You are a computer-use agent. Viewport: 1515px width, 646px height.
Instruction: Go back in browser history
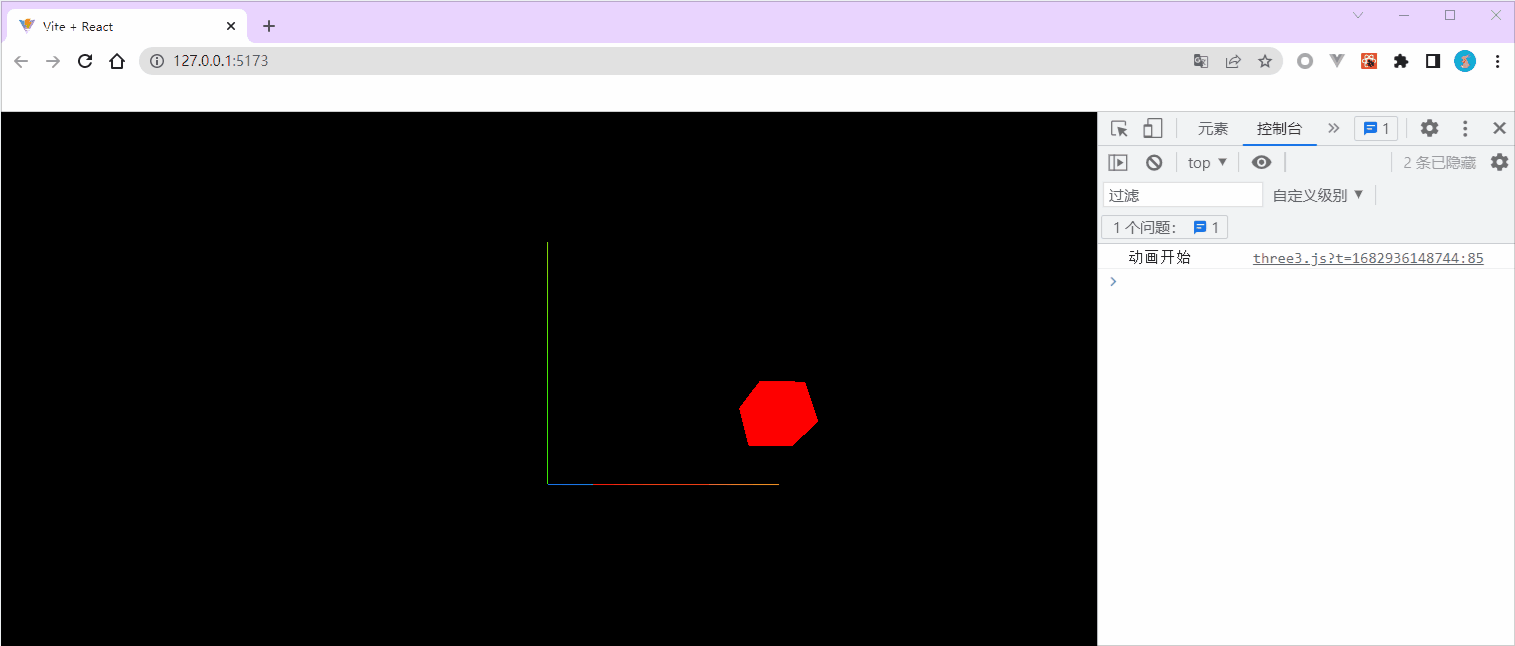coord(21,61)
